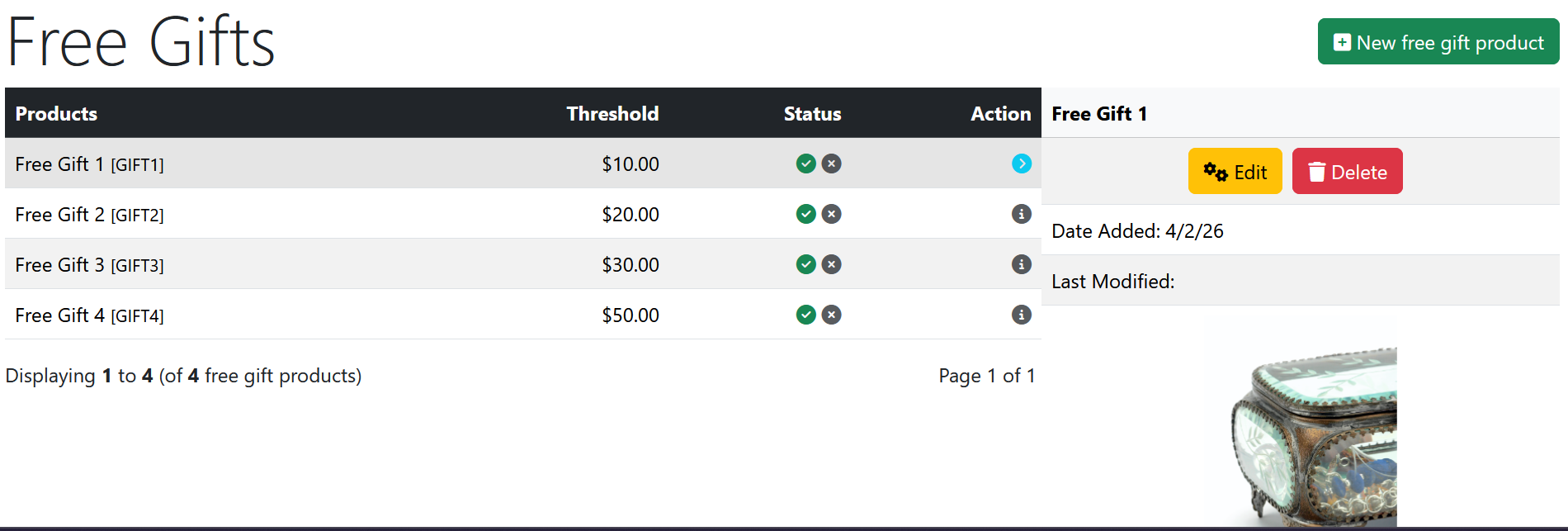1568x531 pixels.
Task: Click the blue arrow icon for Free Gift 1
Action: [1021, 164]
